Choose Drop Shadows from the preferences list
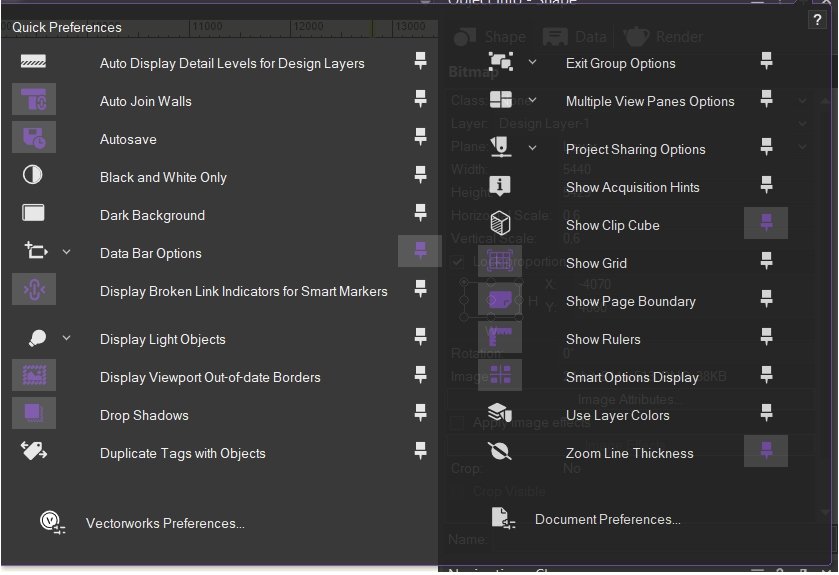This screenshot has height=575, width=839. point(144,415)
